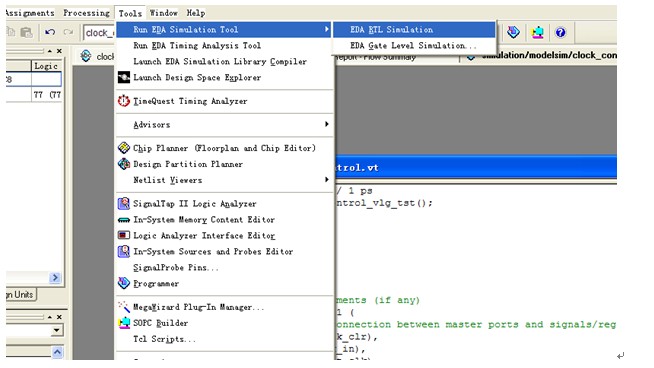Click the 'ments (if any)' comment line

378,300
